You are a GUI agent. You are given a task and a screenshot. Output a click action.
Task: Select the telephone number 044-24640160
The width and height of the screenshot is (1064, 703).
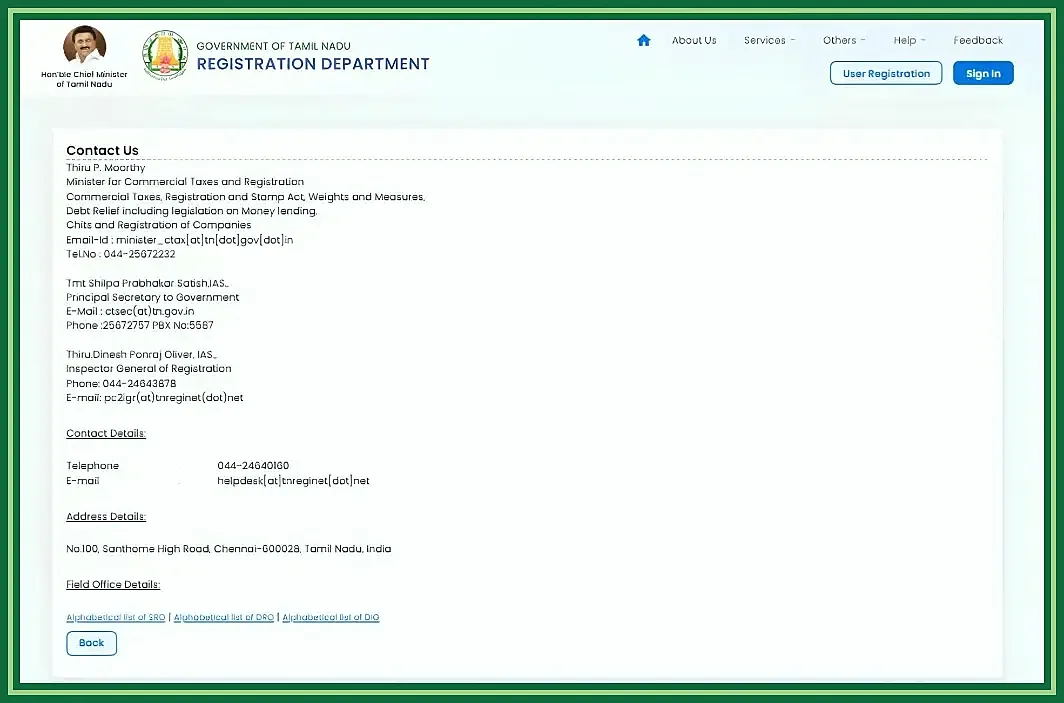click(253, 466)
